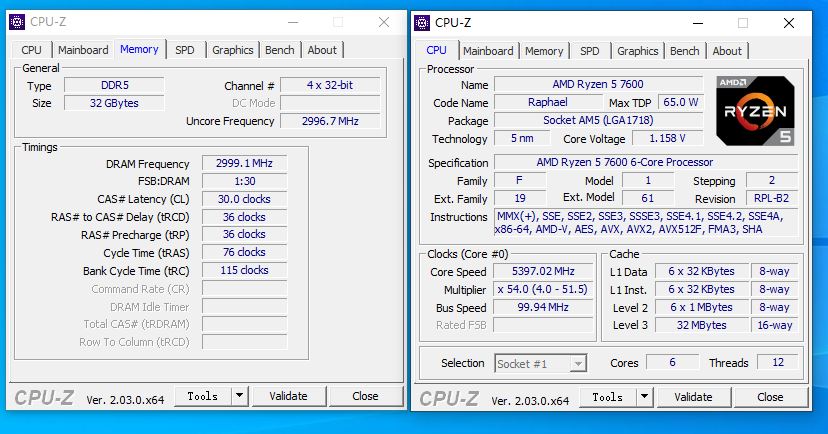Viewport: 828px width, 434px height.
Task: Click the DRAM Frequency value 2999.1 MHz
Action: [x=244, y=163]
